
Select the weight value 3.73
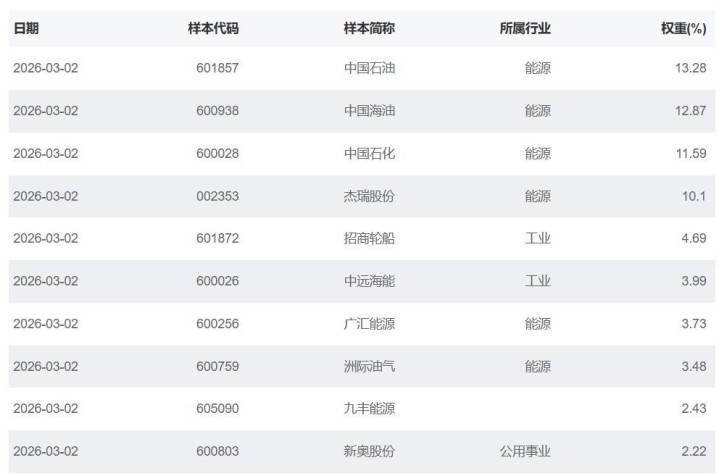tap(694, 323)
